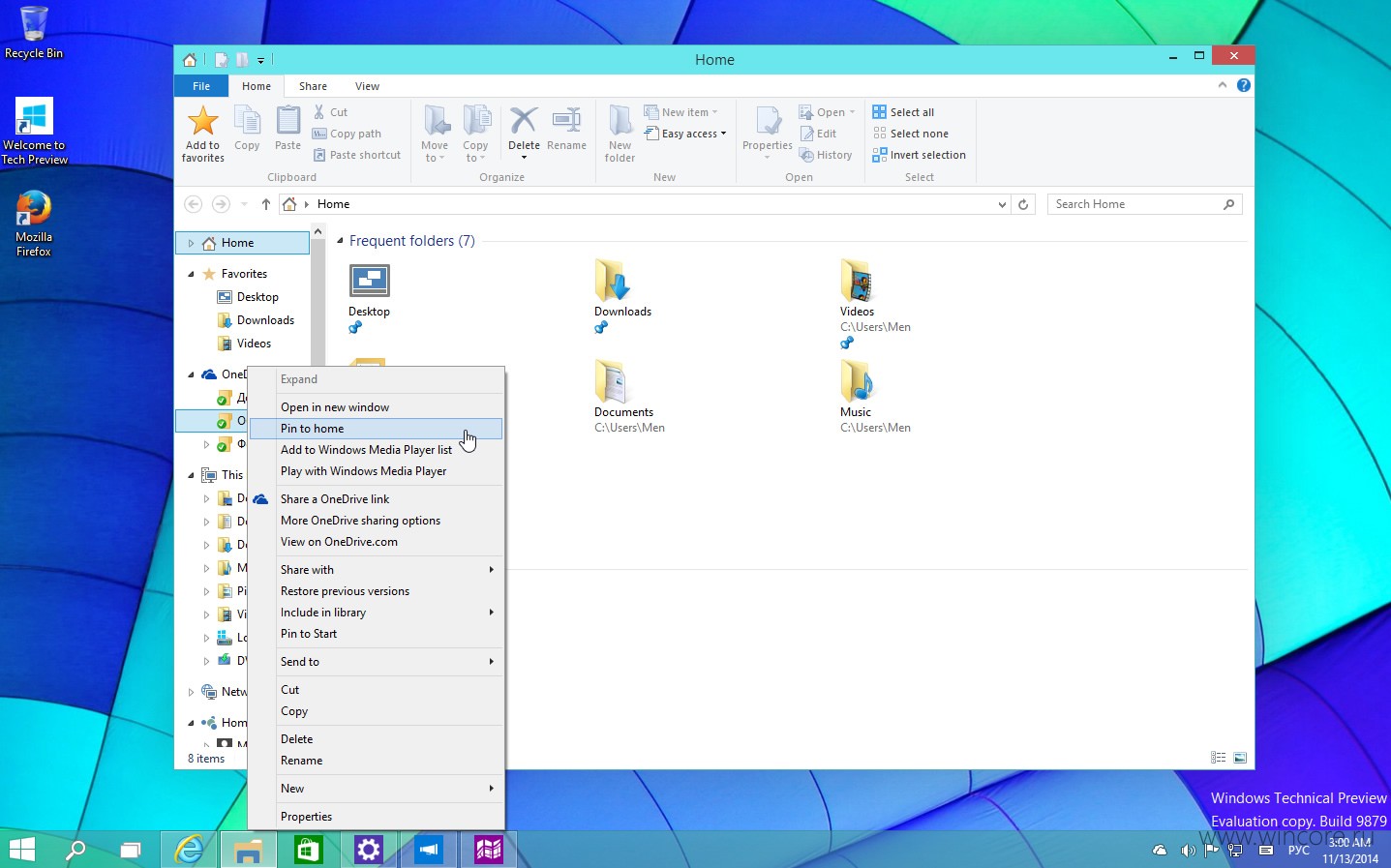Open the New item dropdown
This screenshot has width=1391, height=868.
point(681,112)
